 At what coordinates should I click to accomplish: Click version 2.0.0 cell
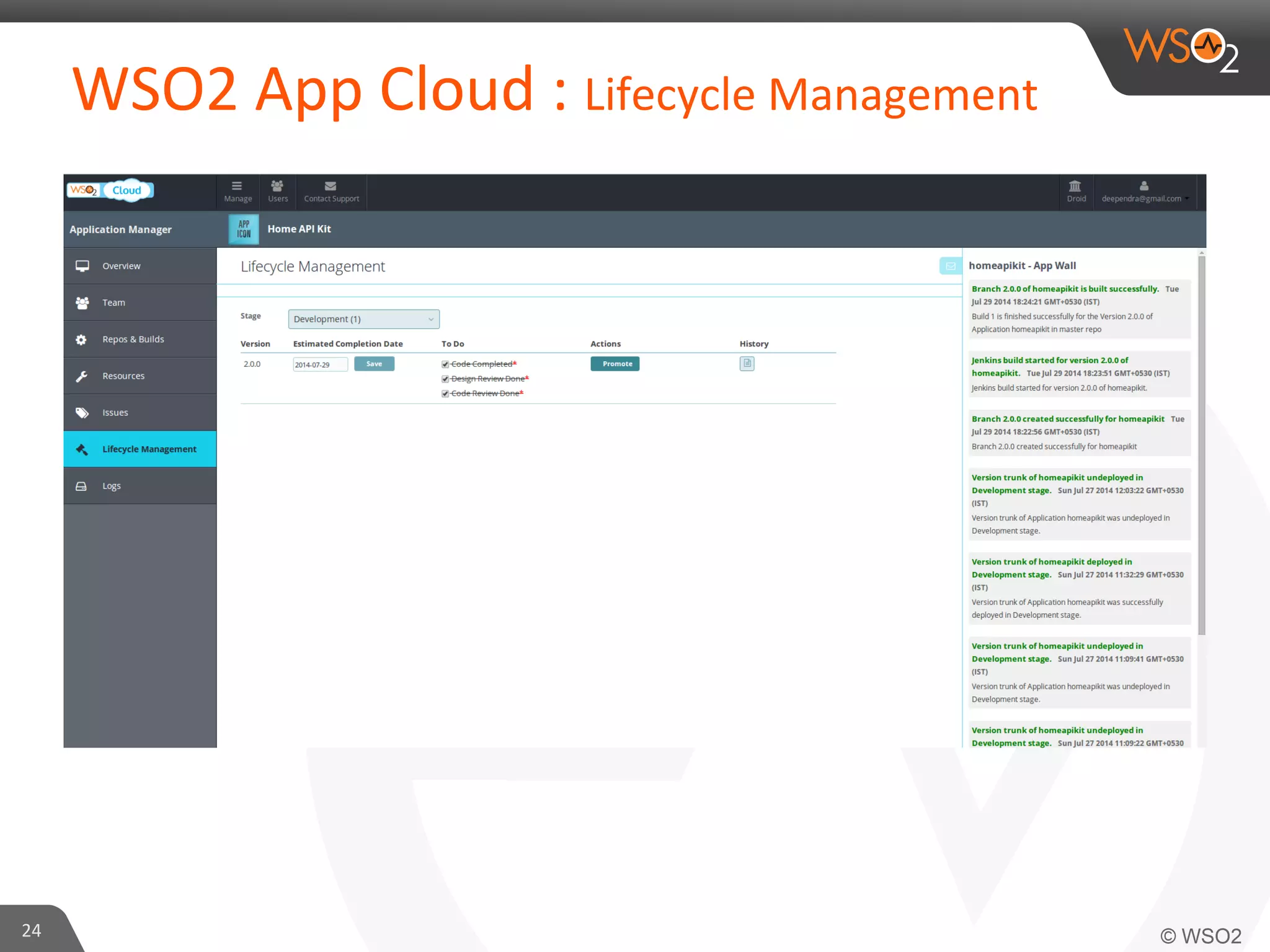[x=252, y=364]
